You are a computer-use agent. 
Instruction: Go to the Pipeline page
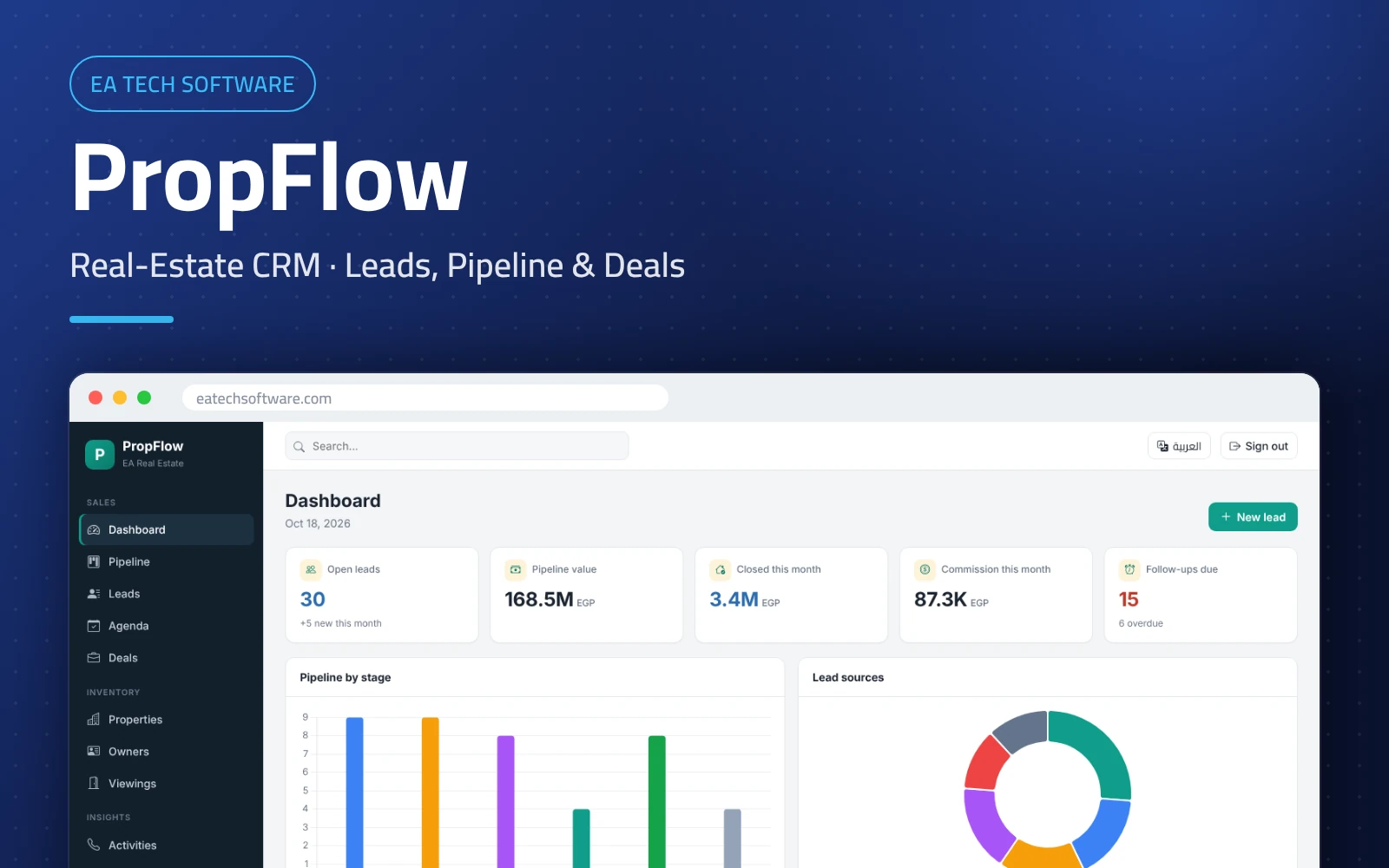click(x=167, y=562)
